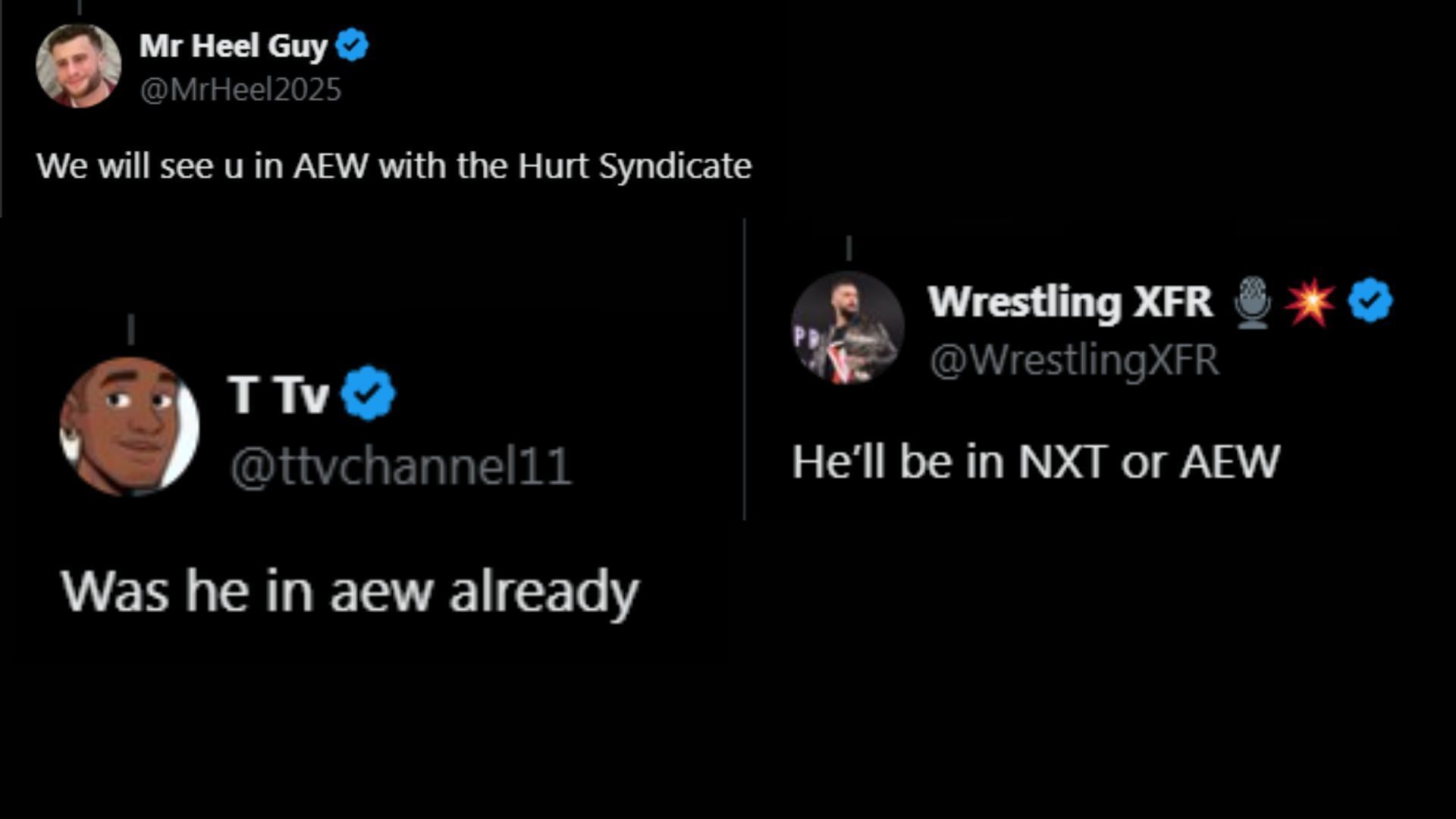Select the "Was he in aew already" tweet
This screenshot has height=819, width=1456.
click(350, 591)
